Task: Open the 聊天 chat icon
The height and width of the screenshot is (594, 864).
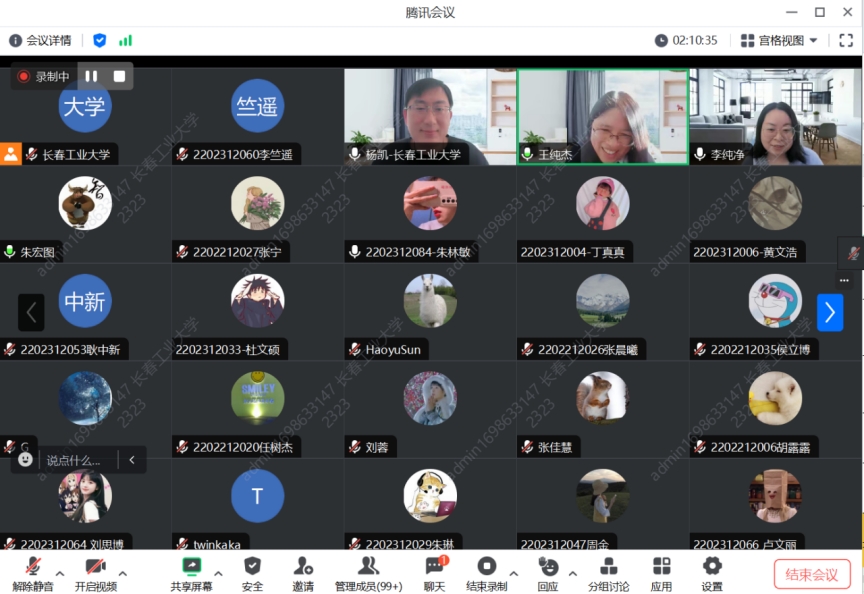Action: coord(434,567)
